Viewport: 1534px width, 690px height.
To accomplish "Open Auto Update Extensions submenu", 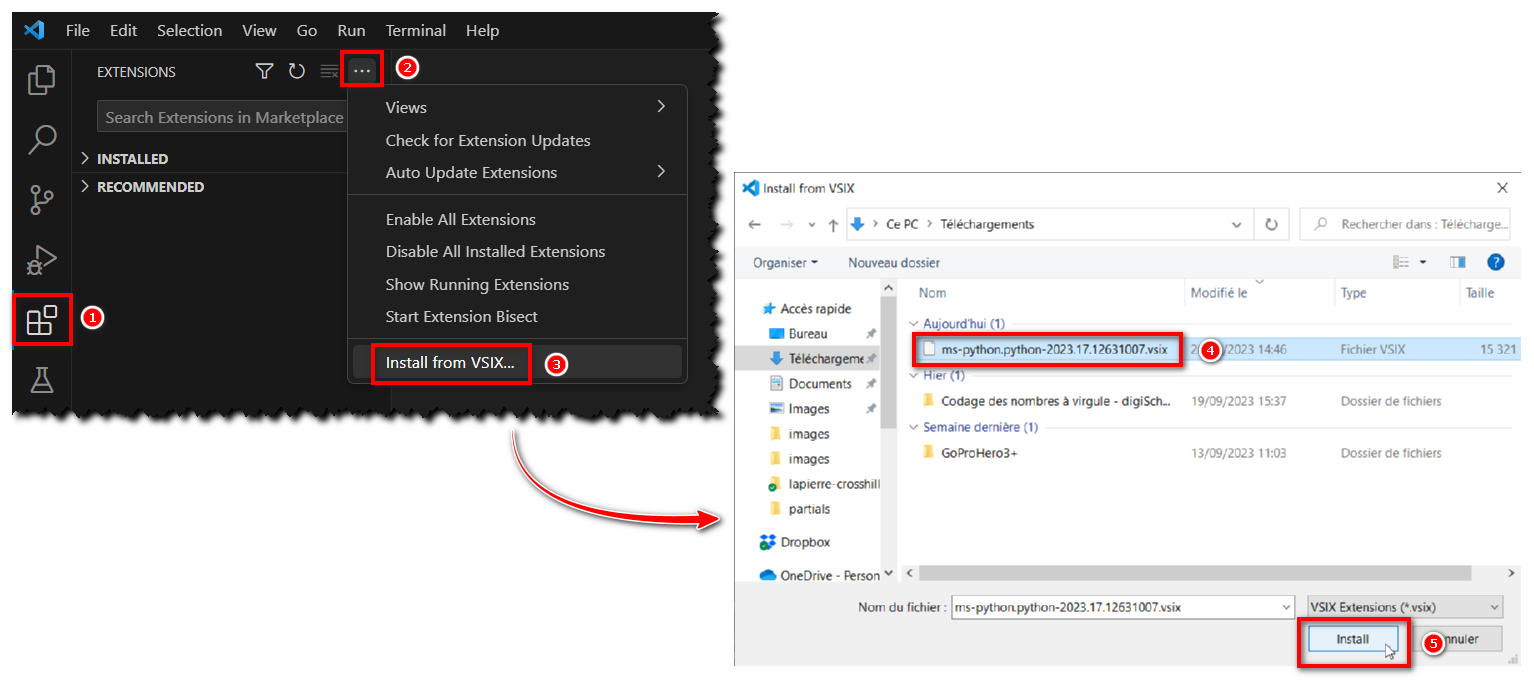I will [x=517, y=172].
